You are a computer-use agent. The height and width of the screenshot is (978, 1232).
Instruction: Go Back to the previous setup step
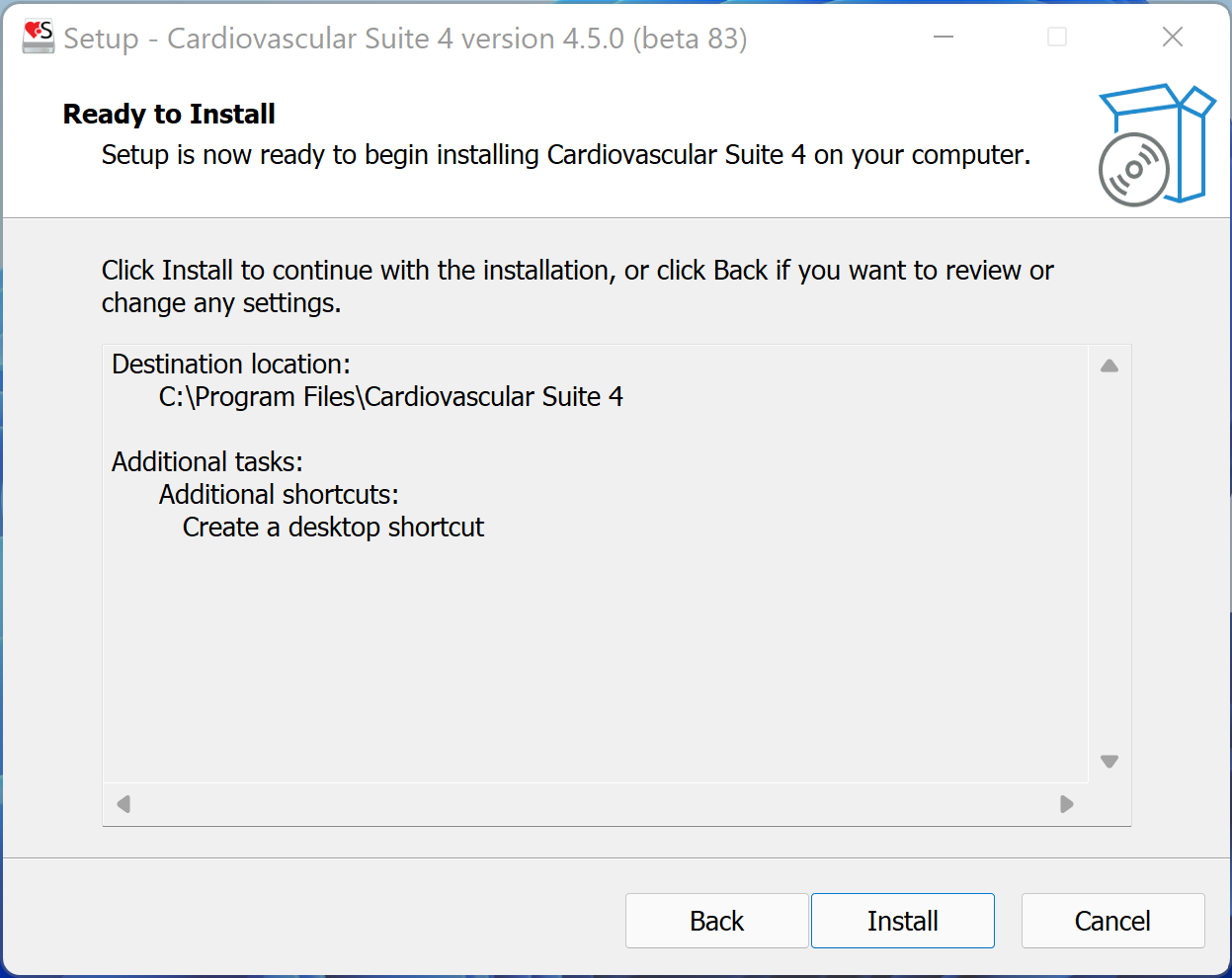(x=716, y=921)
